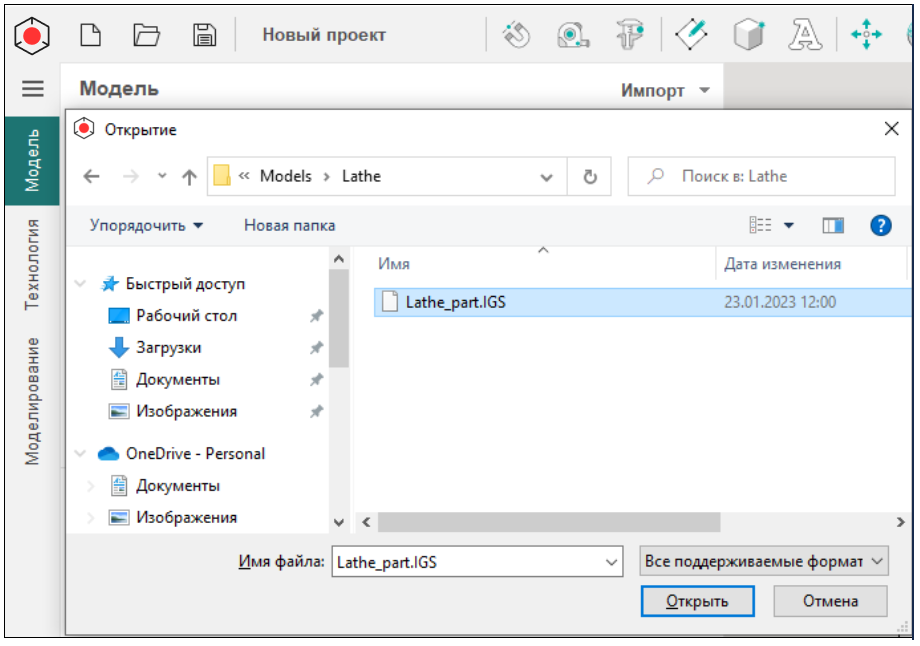This screenshot has height=646, width=920.
Task: Select the caliper measurement tool icon
Action: coord(629,35)
